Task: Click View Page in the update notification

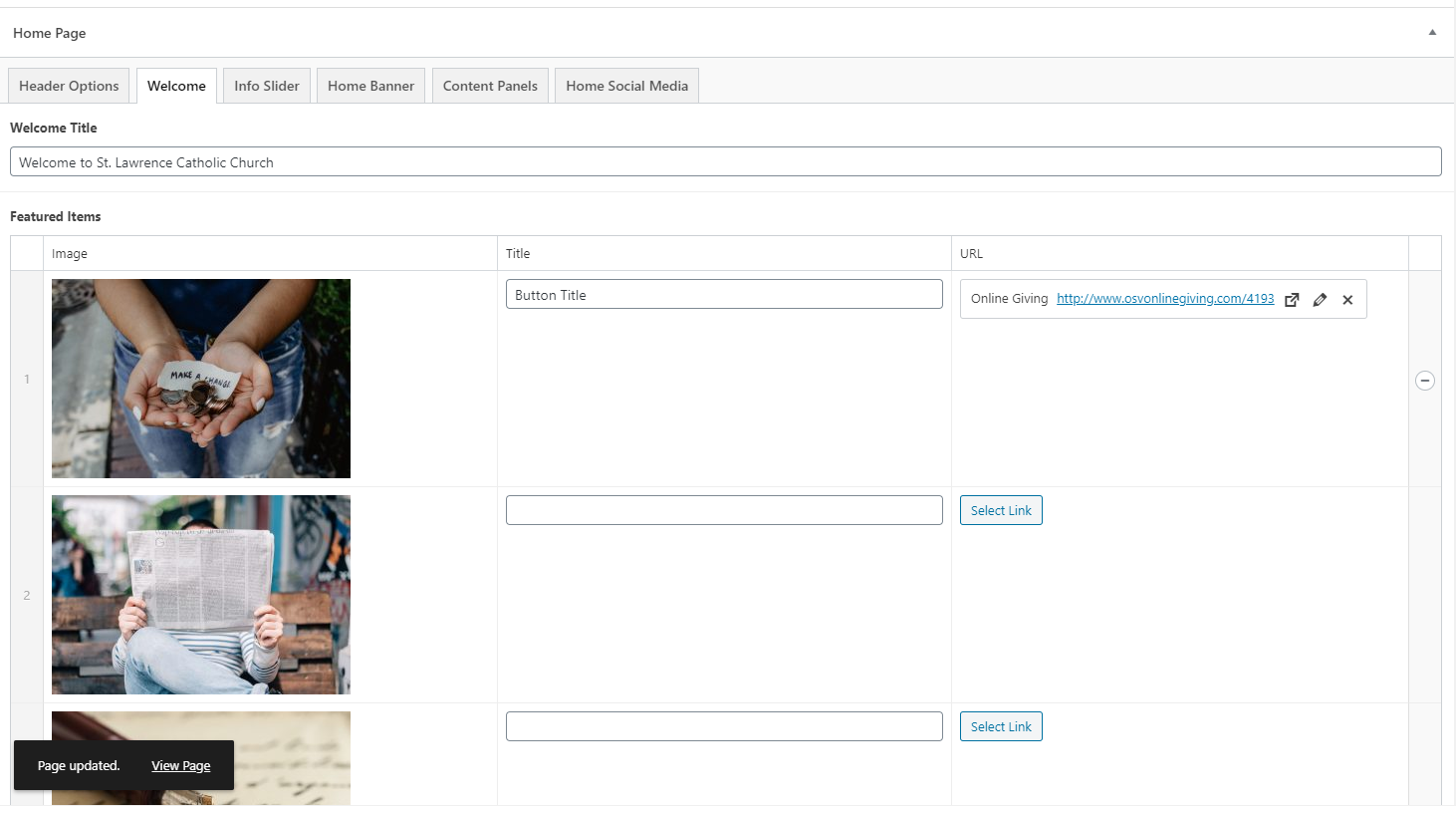Action: (180, 766)
